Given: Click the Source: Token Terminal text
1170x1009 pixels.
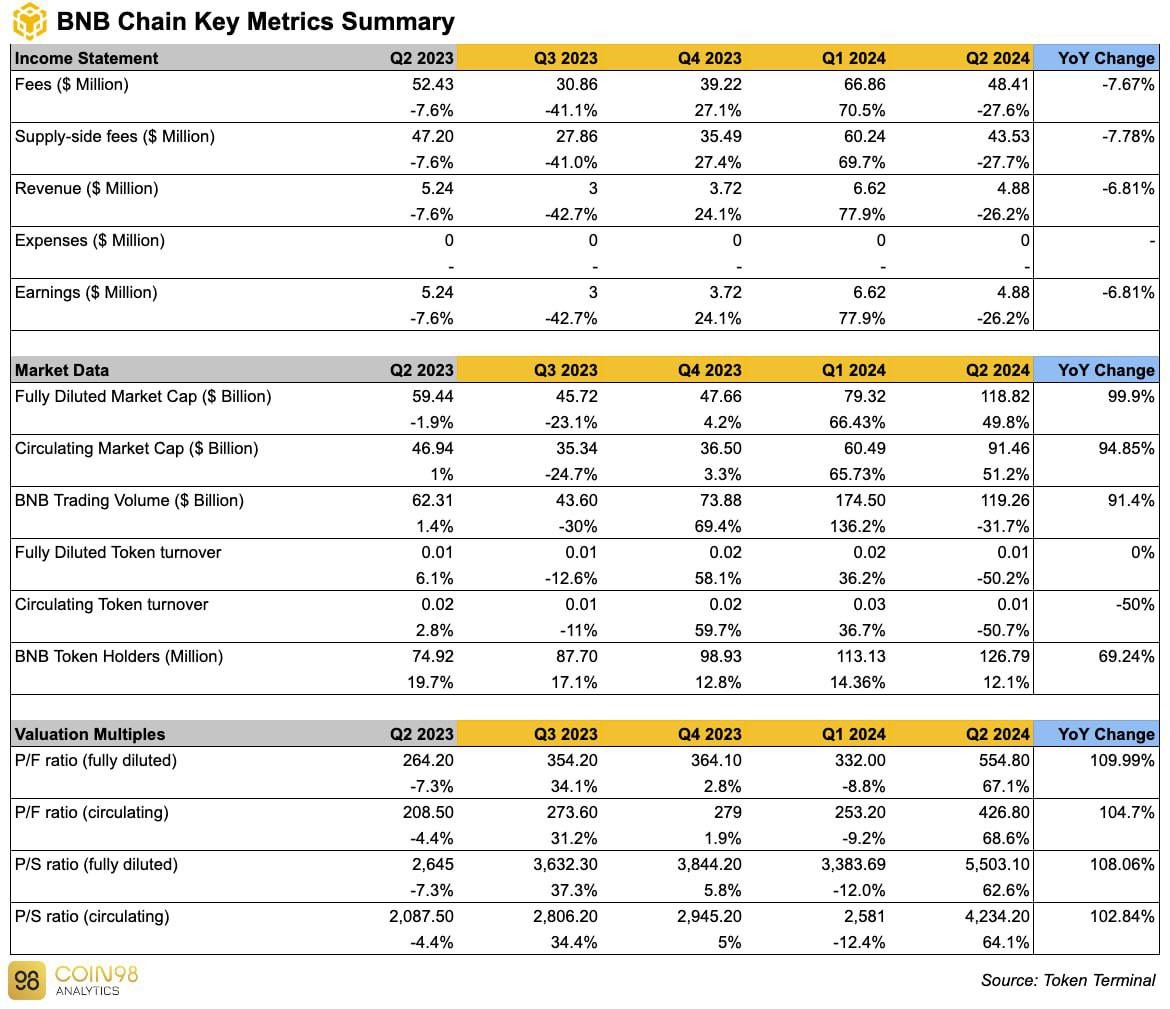Looking at the screenshot, I should [1068, 980].
